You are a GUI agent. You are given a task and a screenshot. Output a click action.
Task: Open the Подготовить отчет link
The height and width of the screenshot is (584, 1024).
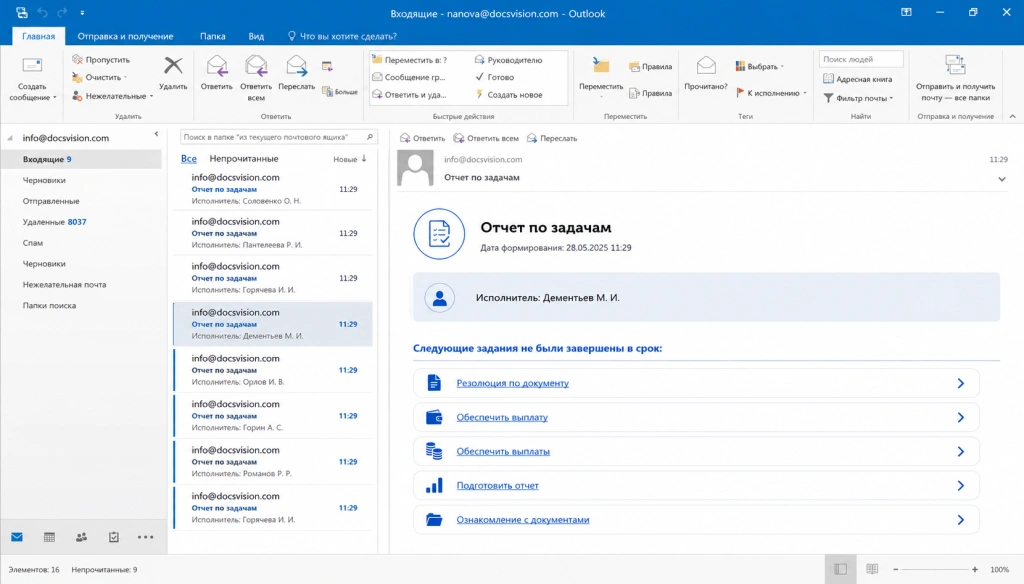coord(498,485)
